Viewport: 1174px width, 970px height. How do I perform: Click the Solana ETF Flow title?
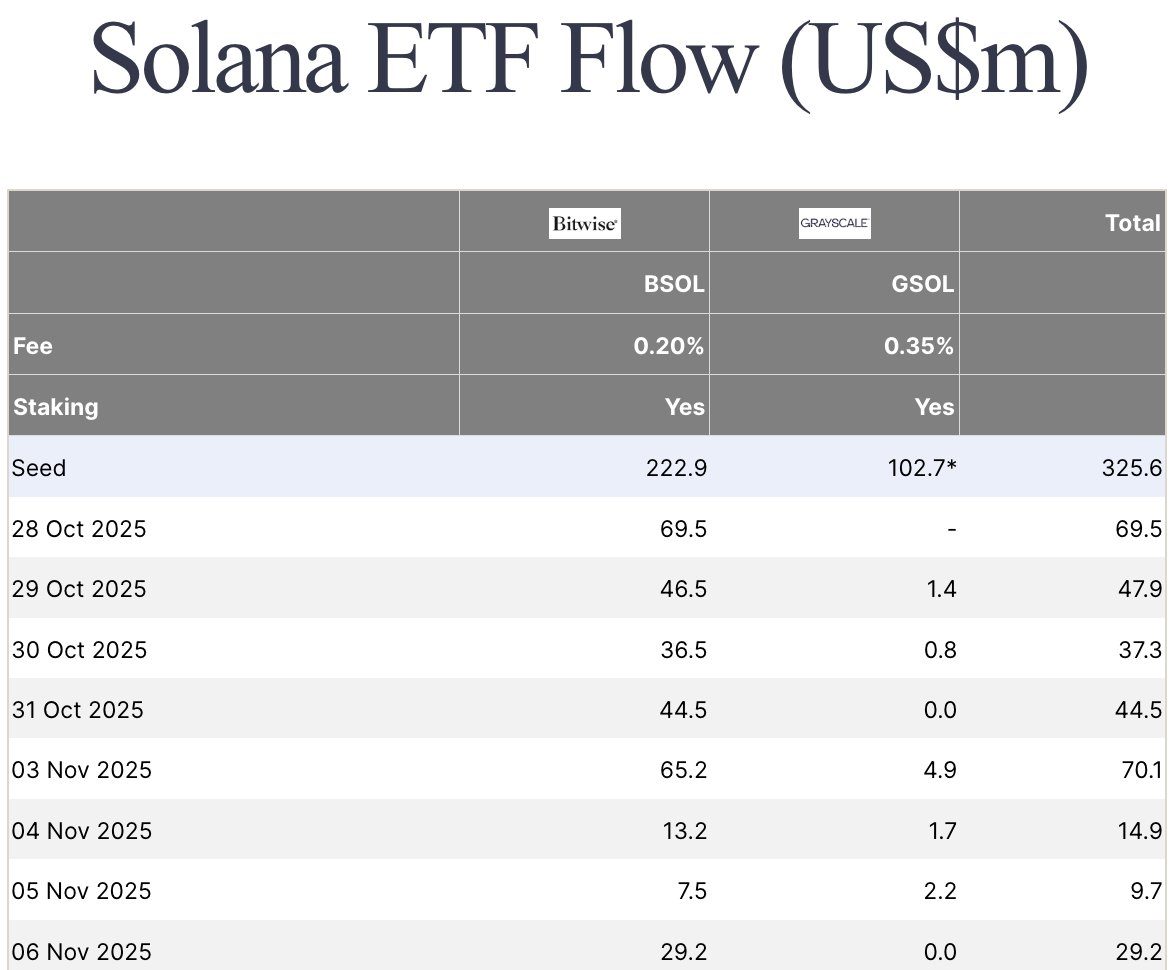[588, 60]
